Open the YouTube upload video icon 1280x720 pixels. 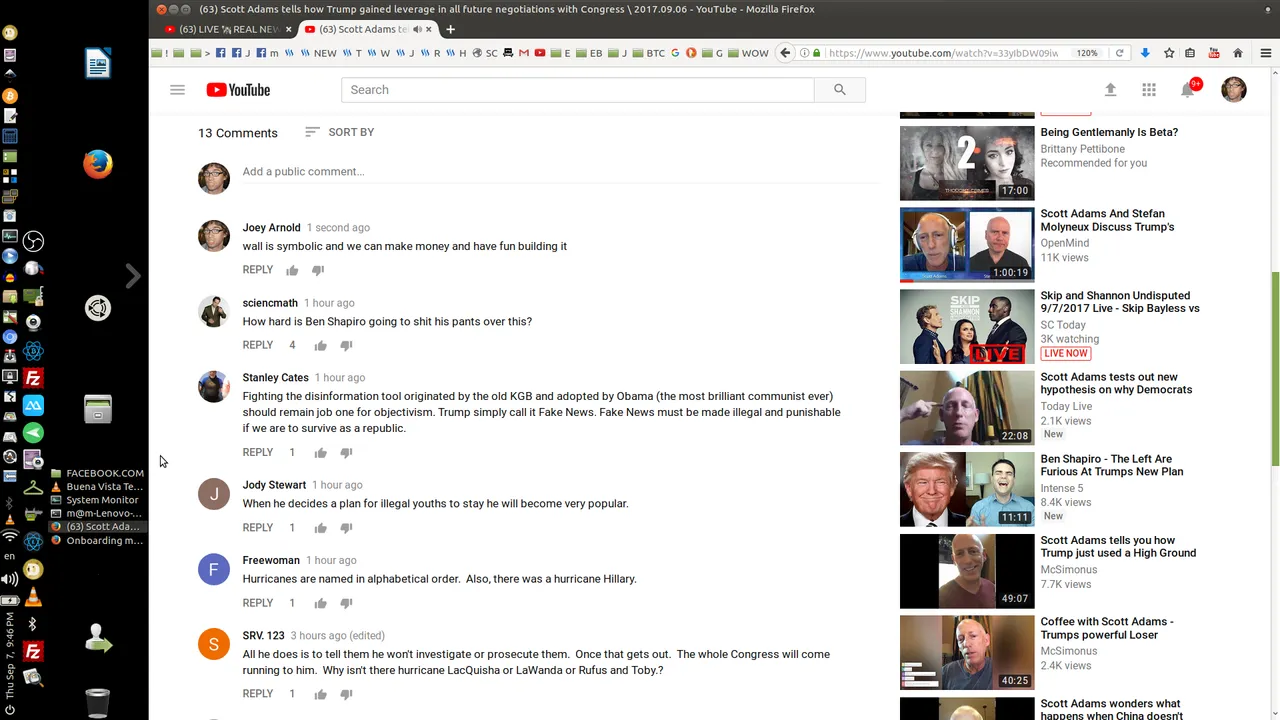(x=1110, y=90)
